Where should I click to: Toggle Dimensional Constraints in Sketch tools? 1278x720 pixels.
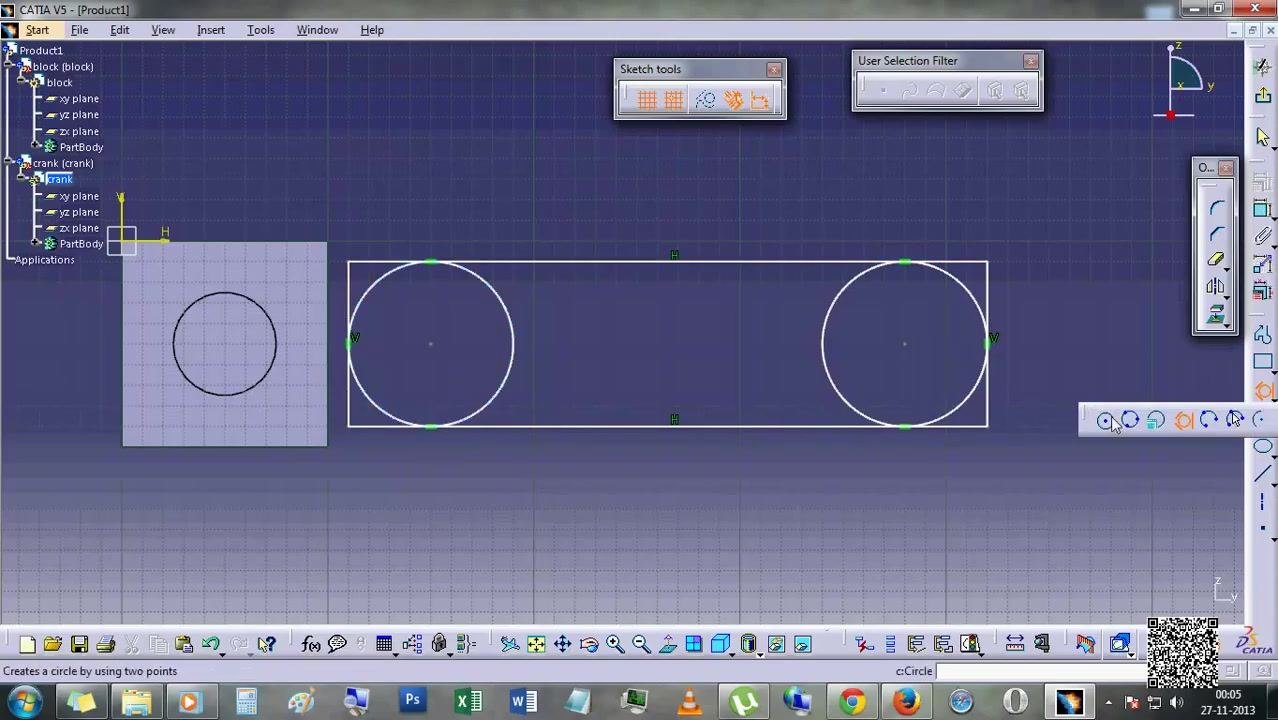click(x=760, y=100)
